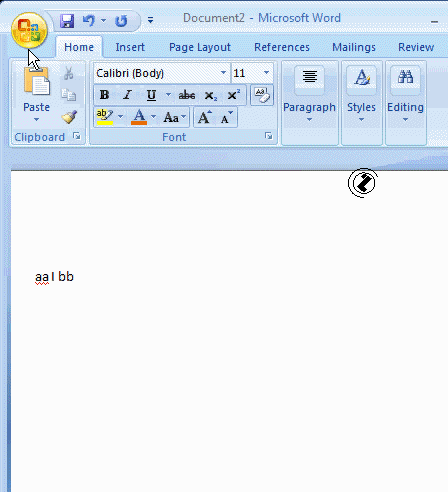Switch to the Home tab
Viewport: 448px width, 492px height.
pos(79,47)
